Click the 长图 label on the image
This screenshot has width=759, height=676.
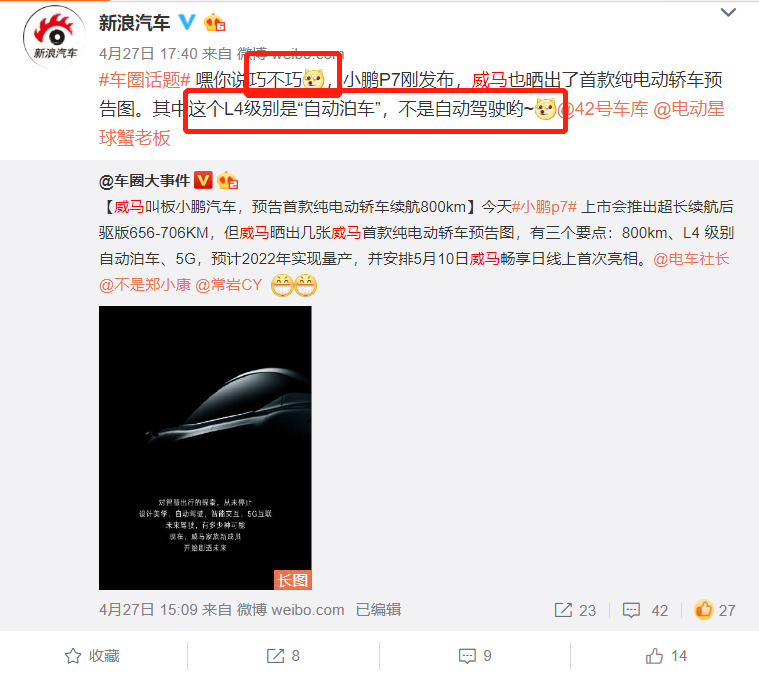pos(293,580)
